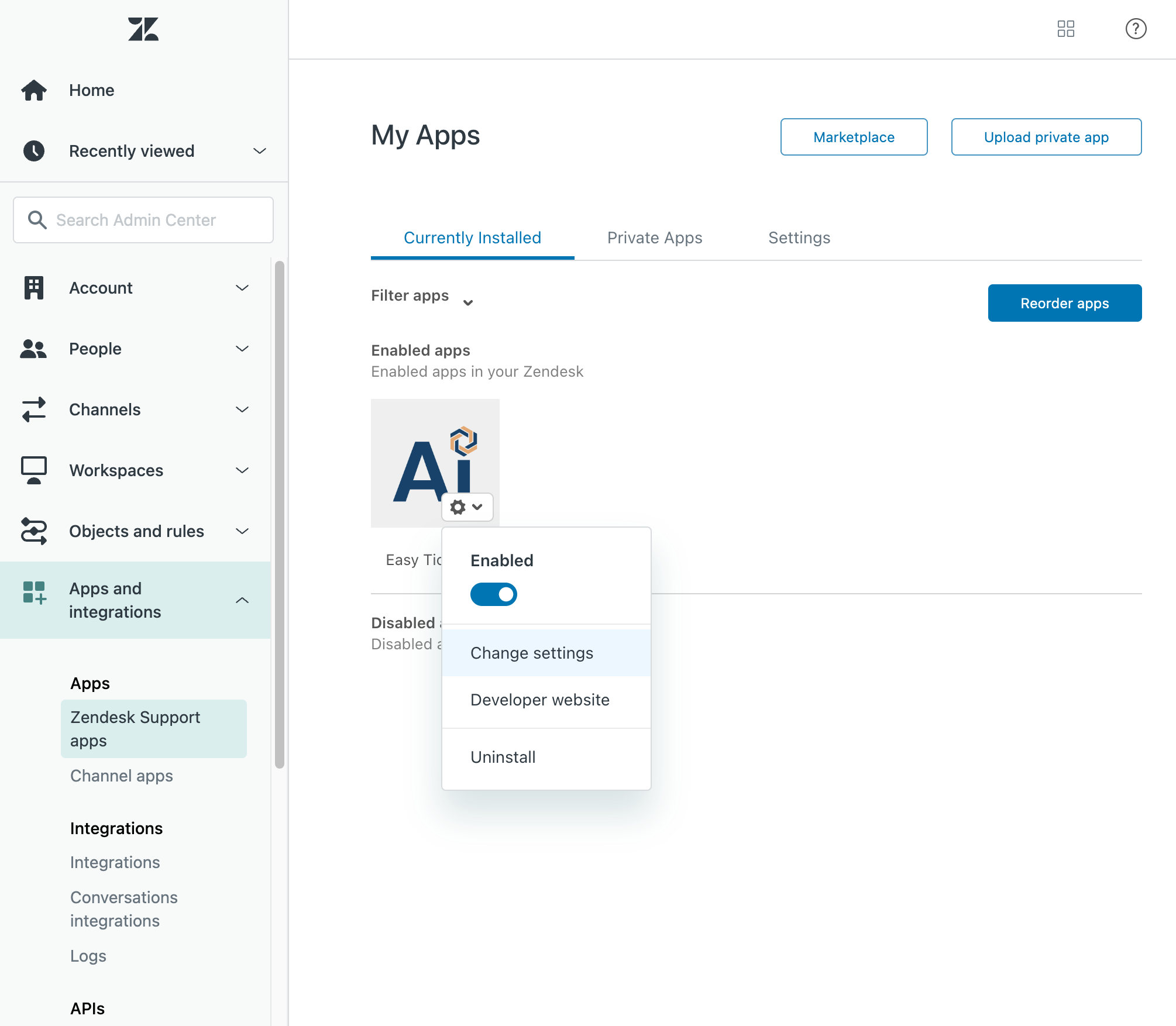Viewport: 1176px width, 1026px height.
Task: Click the Account building icon
Action: click(34, 288)
